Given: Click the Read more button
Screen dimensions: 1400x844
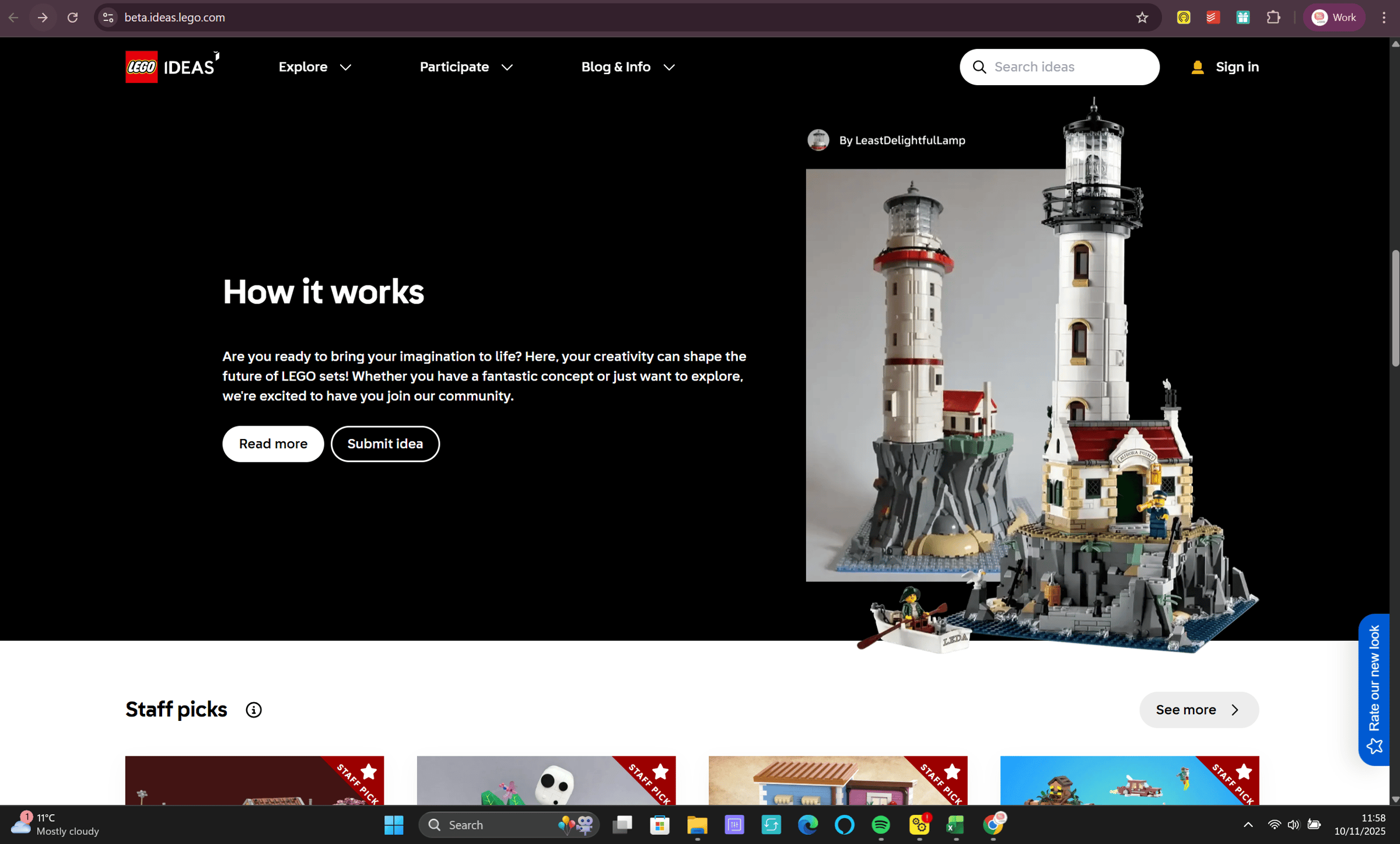Looking at the screenshot, I should [x=273, y=444].
